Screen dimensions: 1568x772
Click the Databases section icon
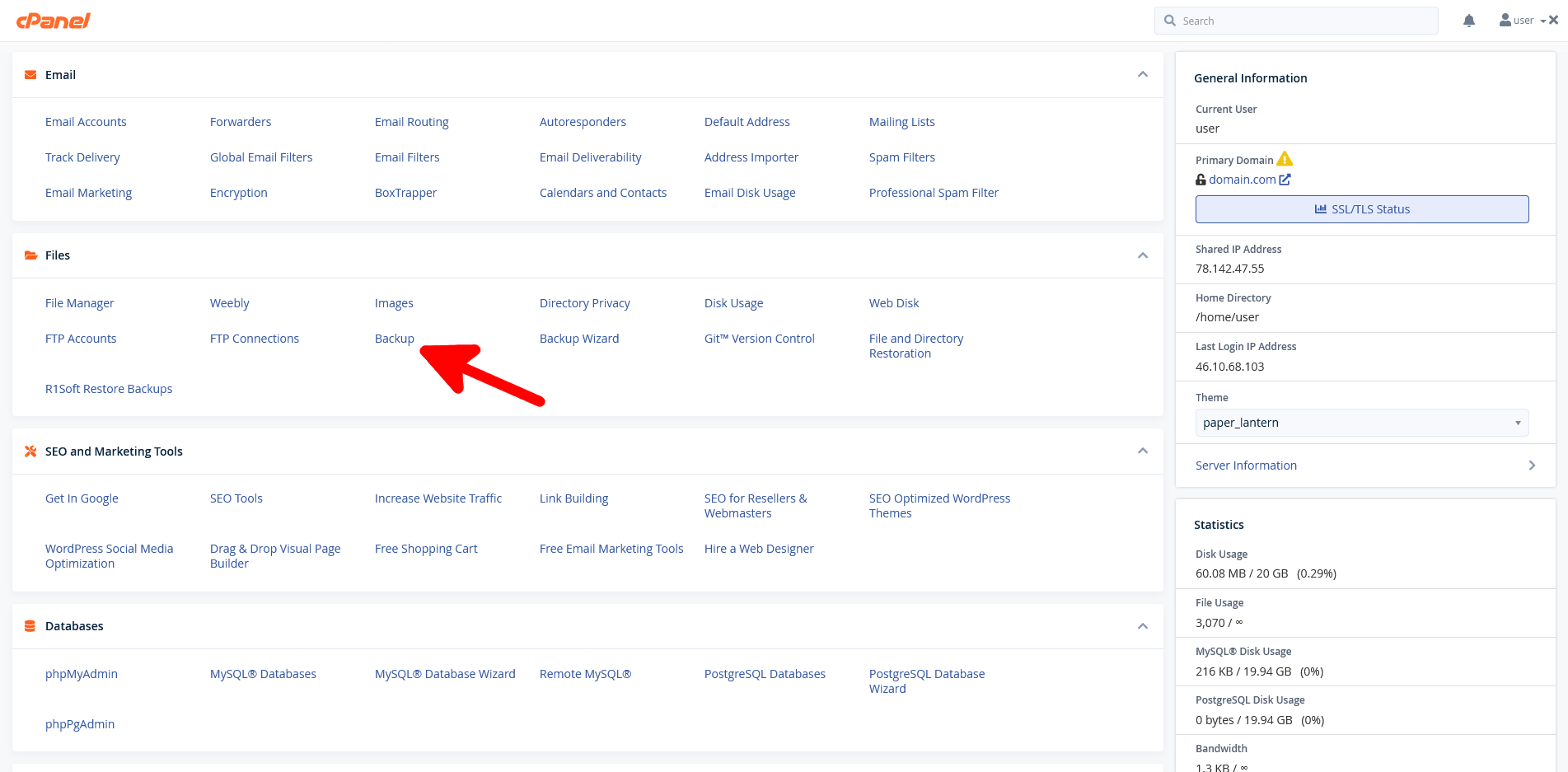30,625
